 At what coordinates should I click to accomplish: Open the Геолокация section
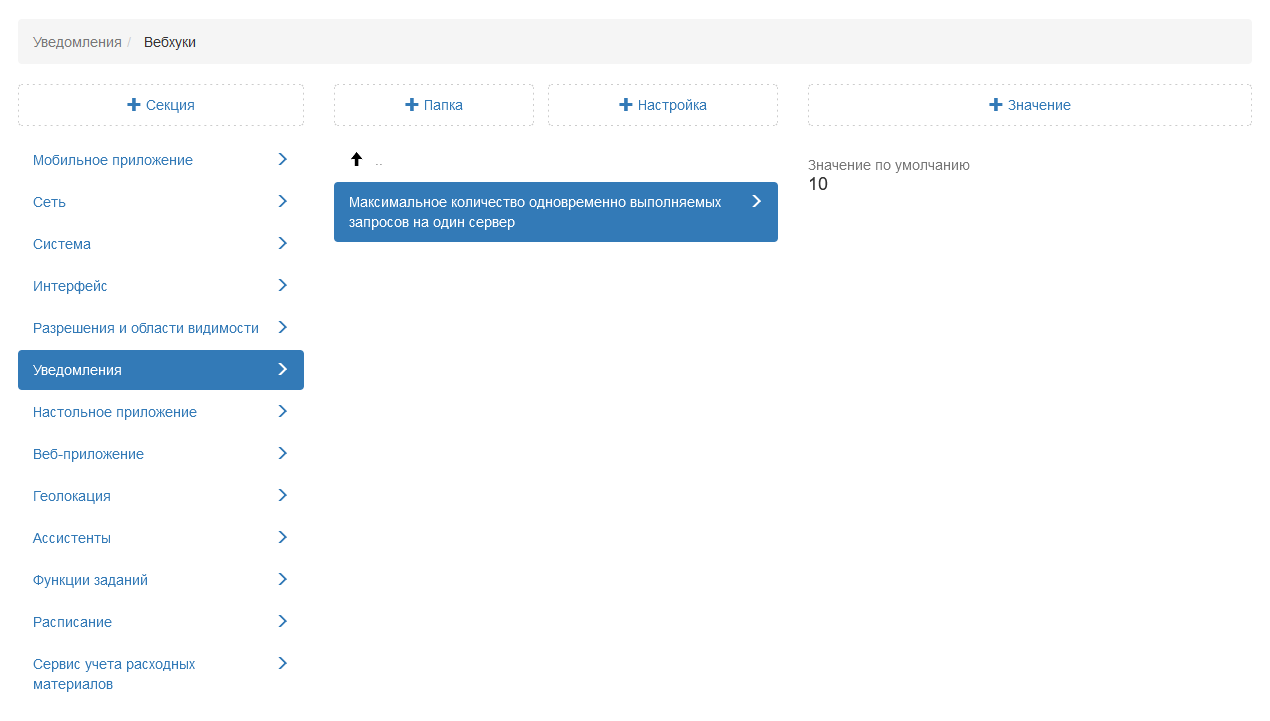coord(72,496)
